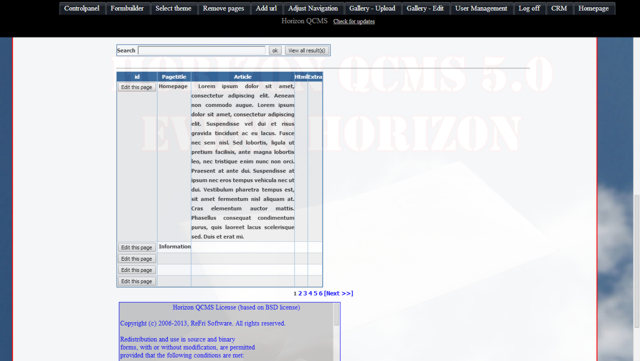Open the CRM menu item
Image resolution: width=640 pixels, height=361 pixels.
pyautogui.click(x=559, y=8)
